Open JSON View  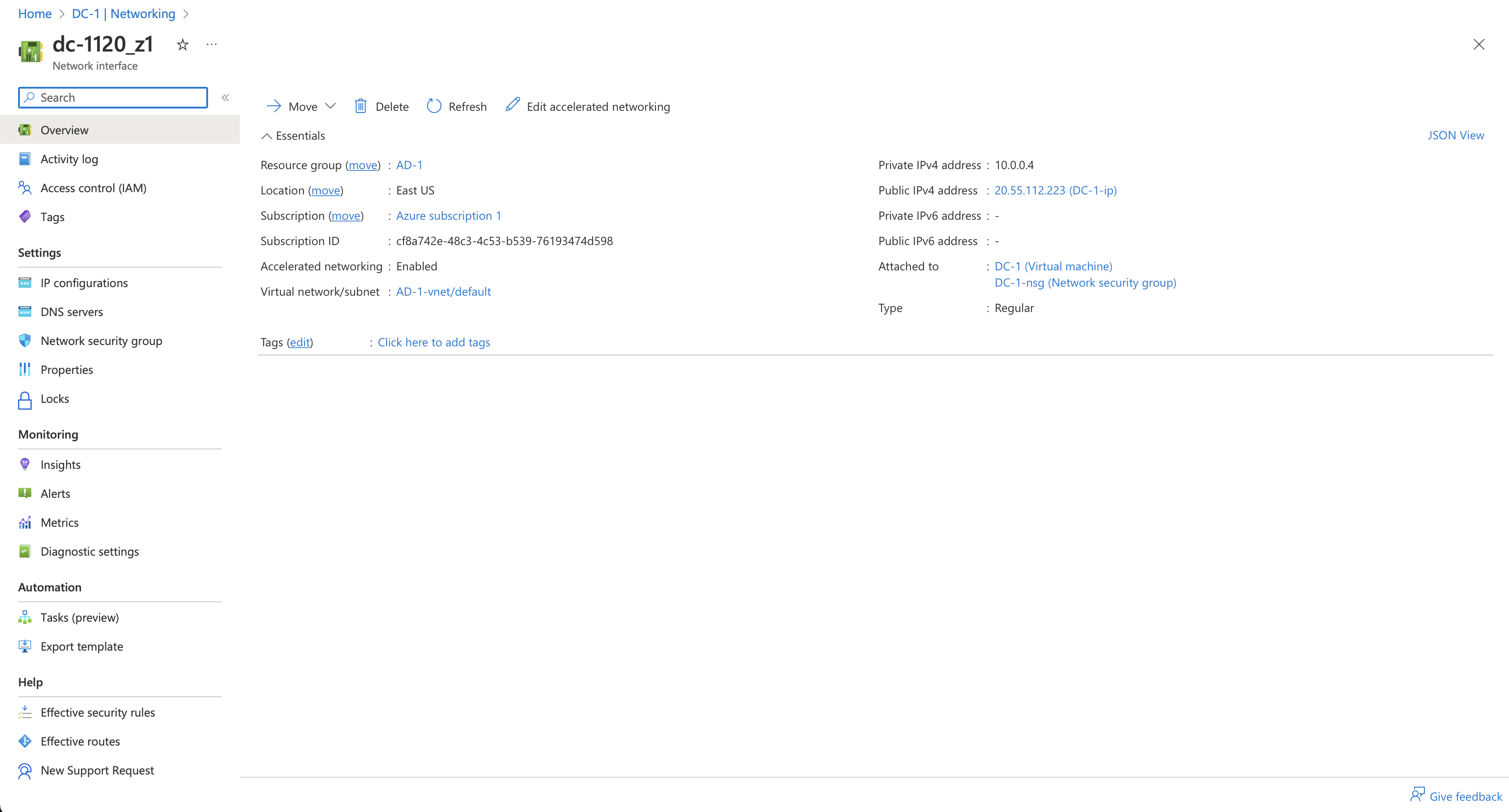click(x=1456, y=135)
